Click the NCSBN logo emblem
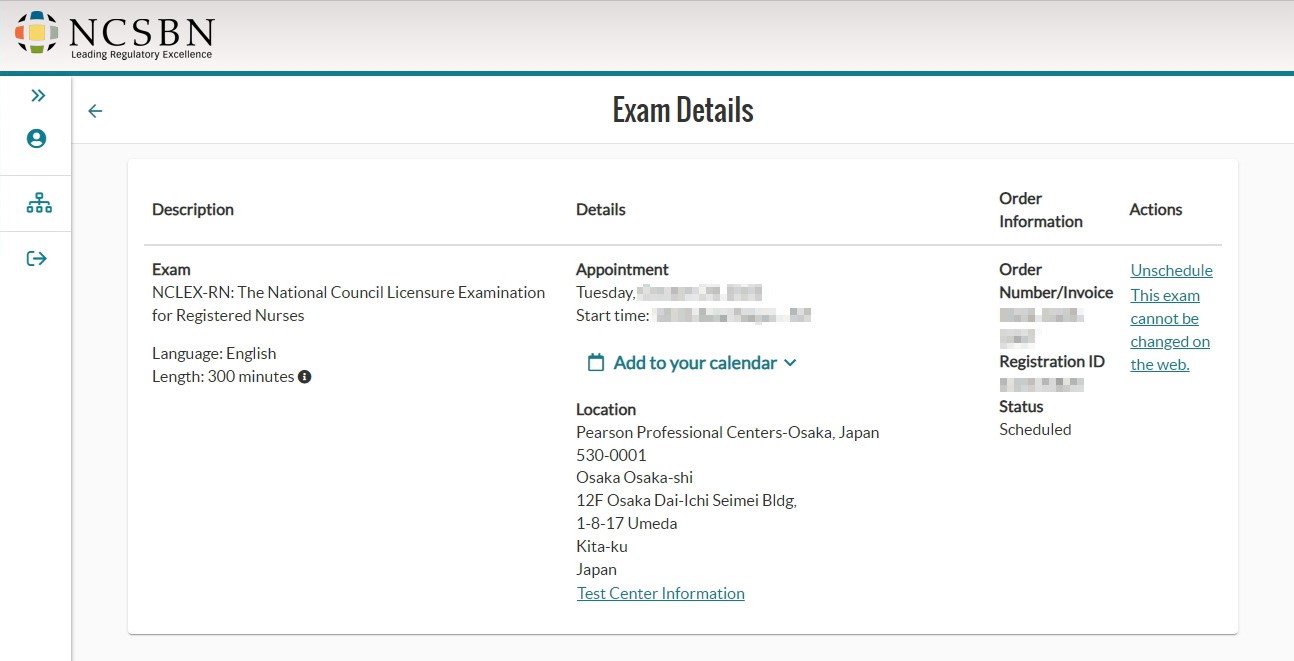Viewport: 1294px width, 661px height. [37, 33]
